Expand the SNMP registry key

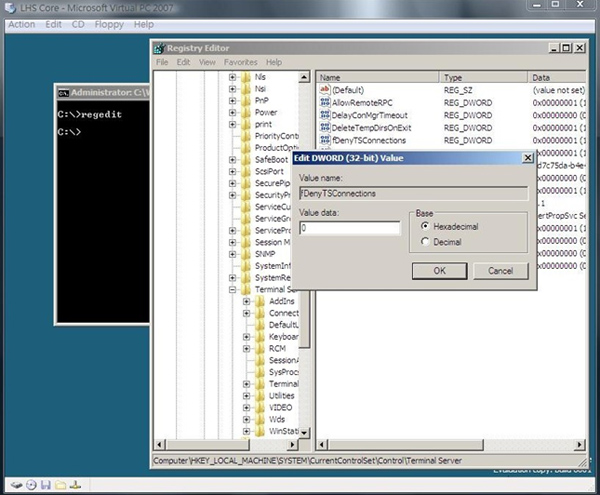pyautogui.click(x=232, y=254)
